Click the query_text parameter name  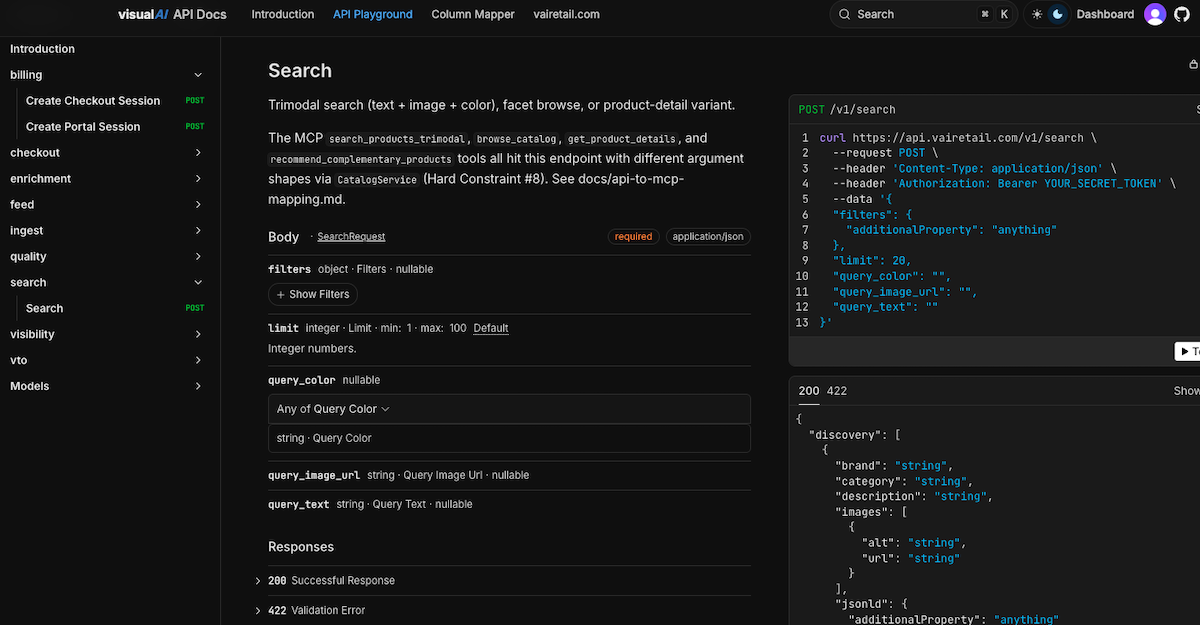point(298,504)
